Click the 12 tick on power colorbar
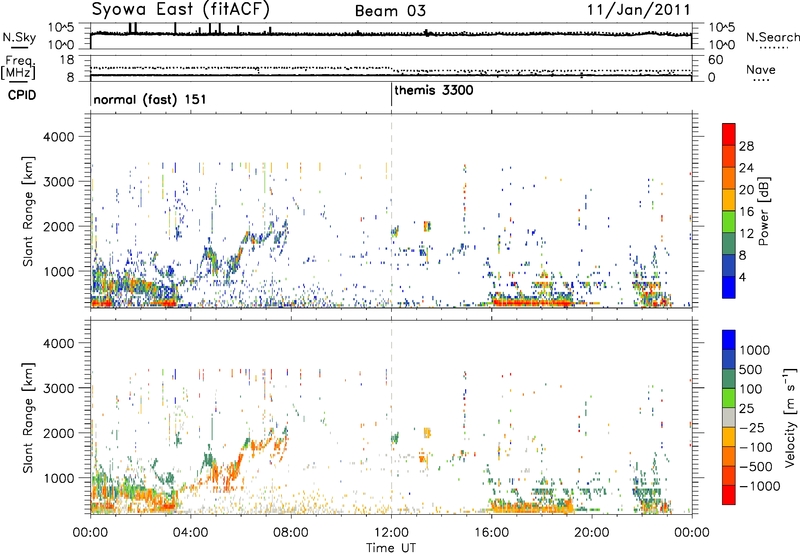This screenshot has height=554, width=800. pos(746,234)
